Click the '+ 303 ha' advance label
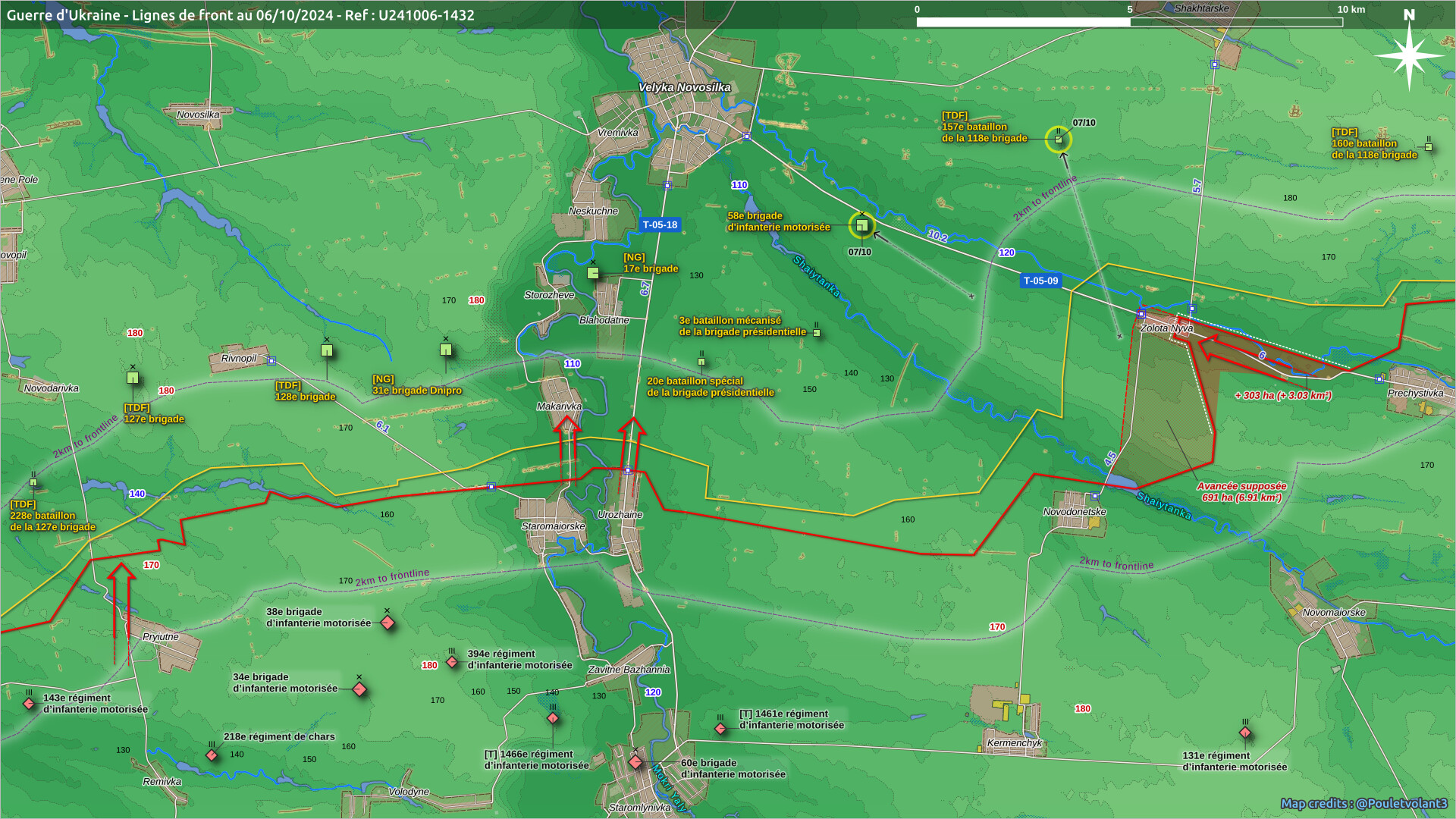 point(1283,396)
